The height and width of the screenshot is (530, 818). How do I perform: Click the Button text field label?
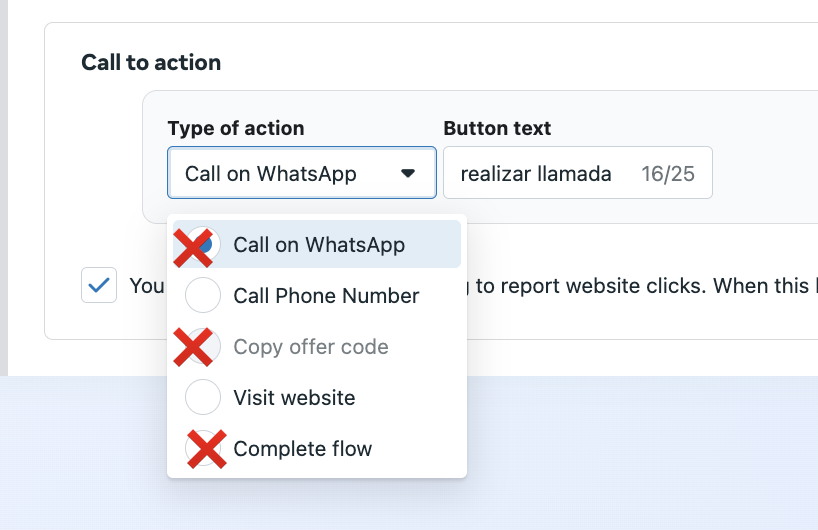point(497,128)
